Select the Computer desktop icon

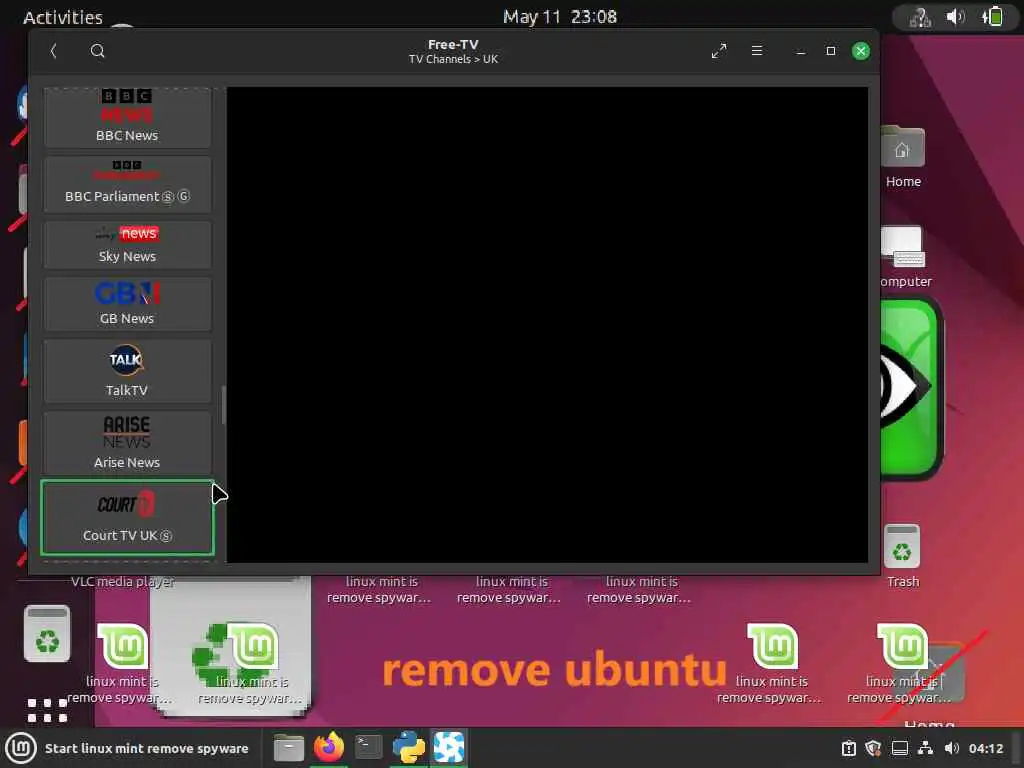[x=904, y=257]
